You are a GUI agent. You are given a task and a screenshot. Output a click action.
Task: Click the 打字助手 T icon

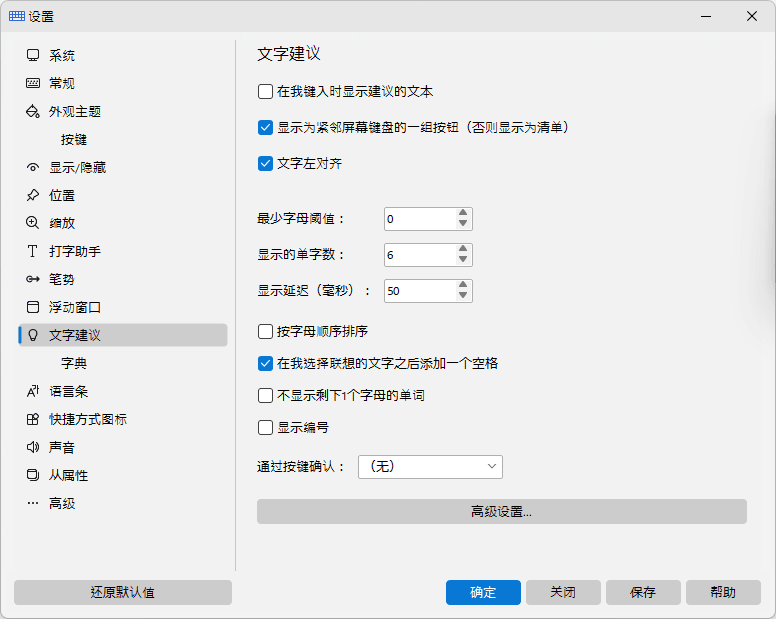(x=33, y=251)
